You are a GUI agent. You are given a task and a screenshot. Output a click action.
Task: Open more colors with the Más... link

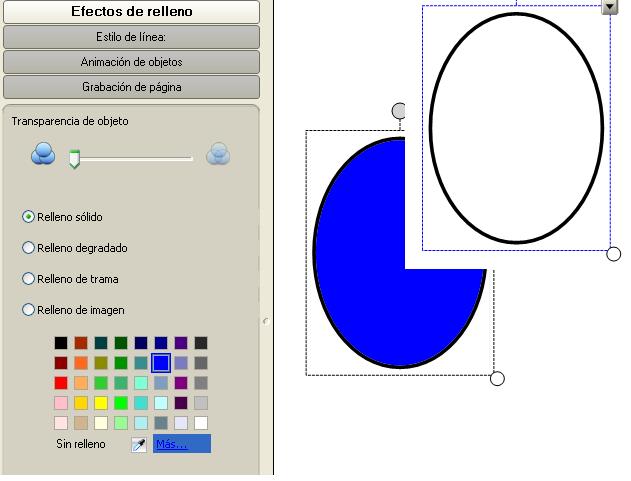pos(172,444)
